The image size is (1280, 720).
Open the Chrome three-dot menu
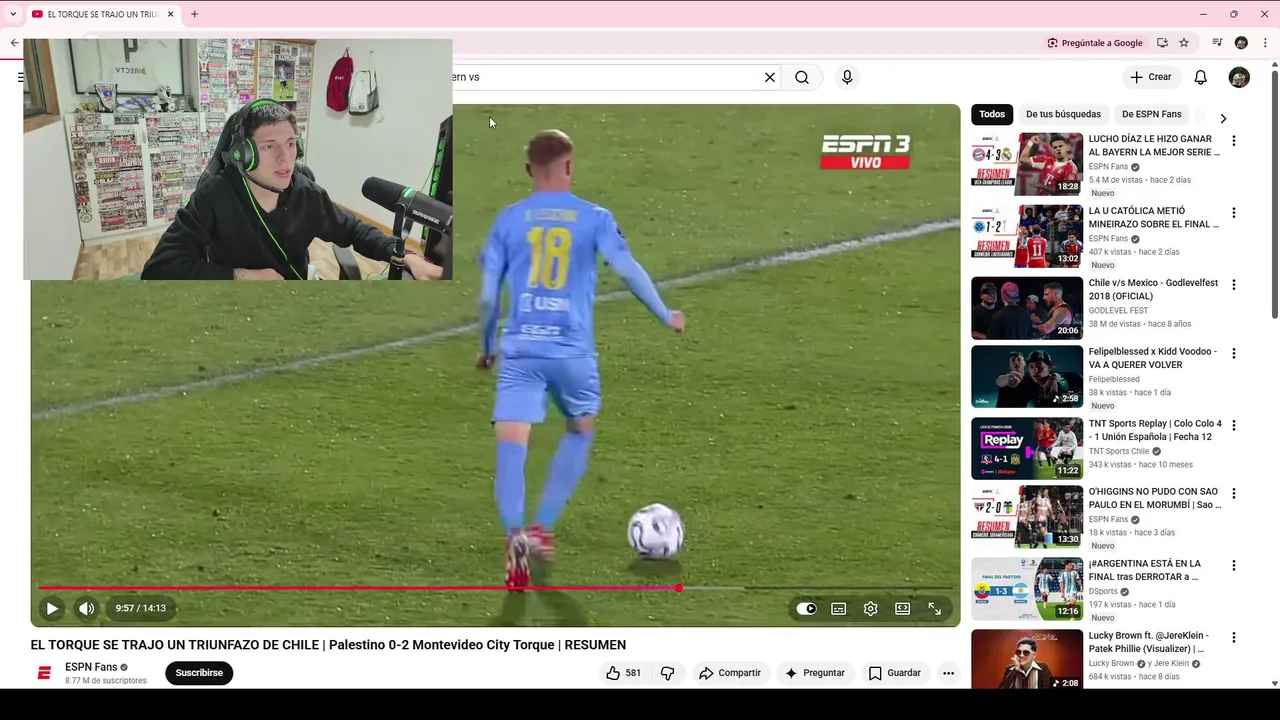1265,43
